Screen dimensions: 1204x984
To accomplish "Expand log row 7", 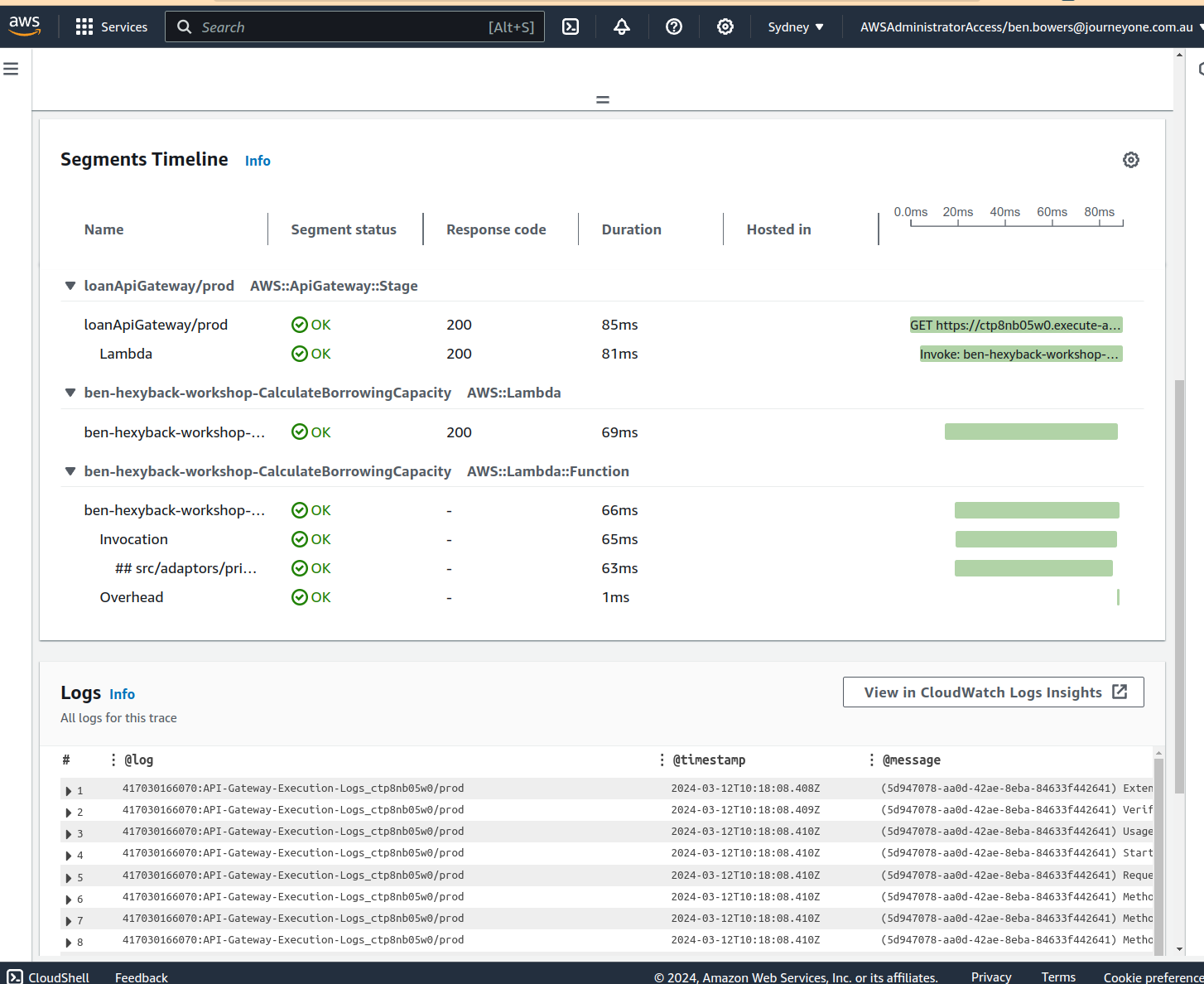I will coord(68,921).
